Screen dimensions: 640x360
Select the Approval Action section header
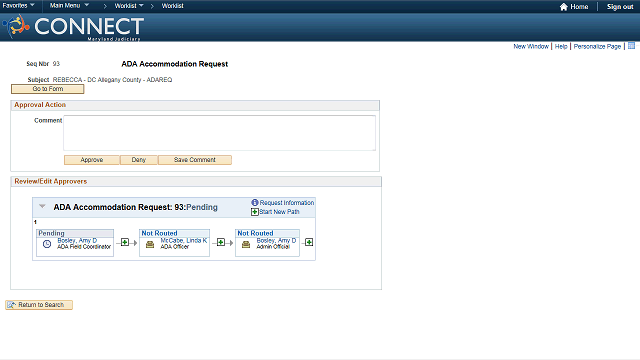(x=40, y=105)
